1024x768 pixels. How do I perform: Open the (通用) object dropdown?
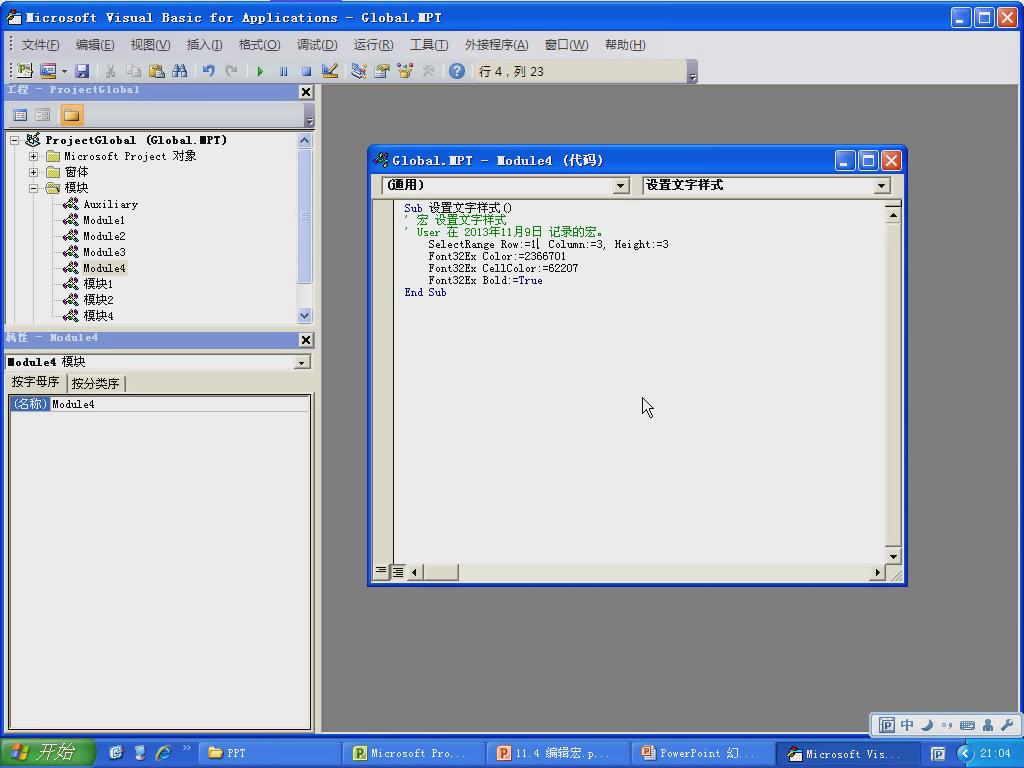(x=621, y=185)
